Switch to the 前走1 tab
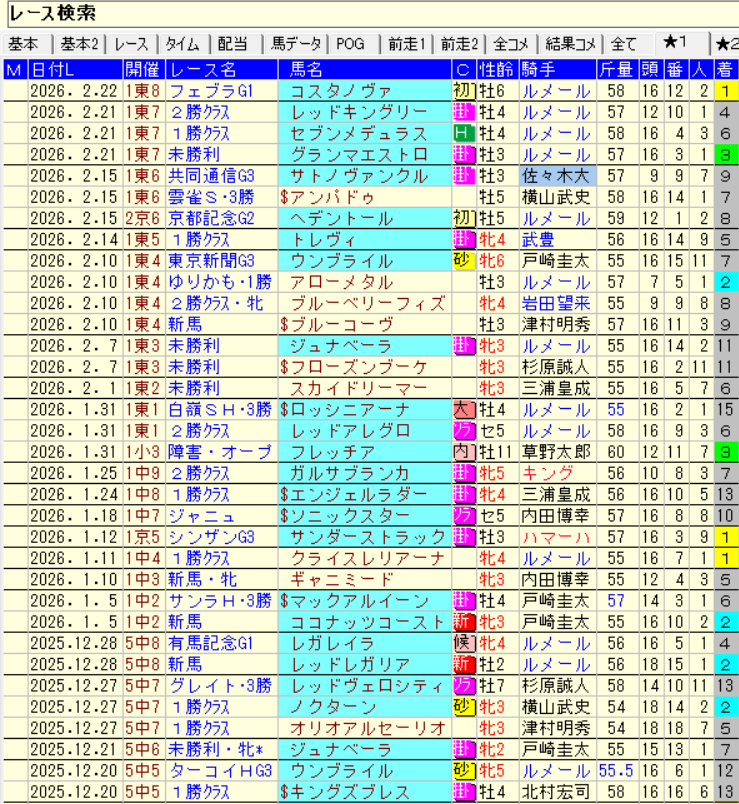 coord(407,45)
